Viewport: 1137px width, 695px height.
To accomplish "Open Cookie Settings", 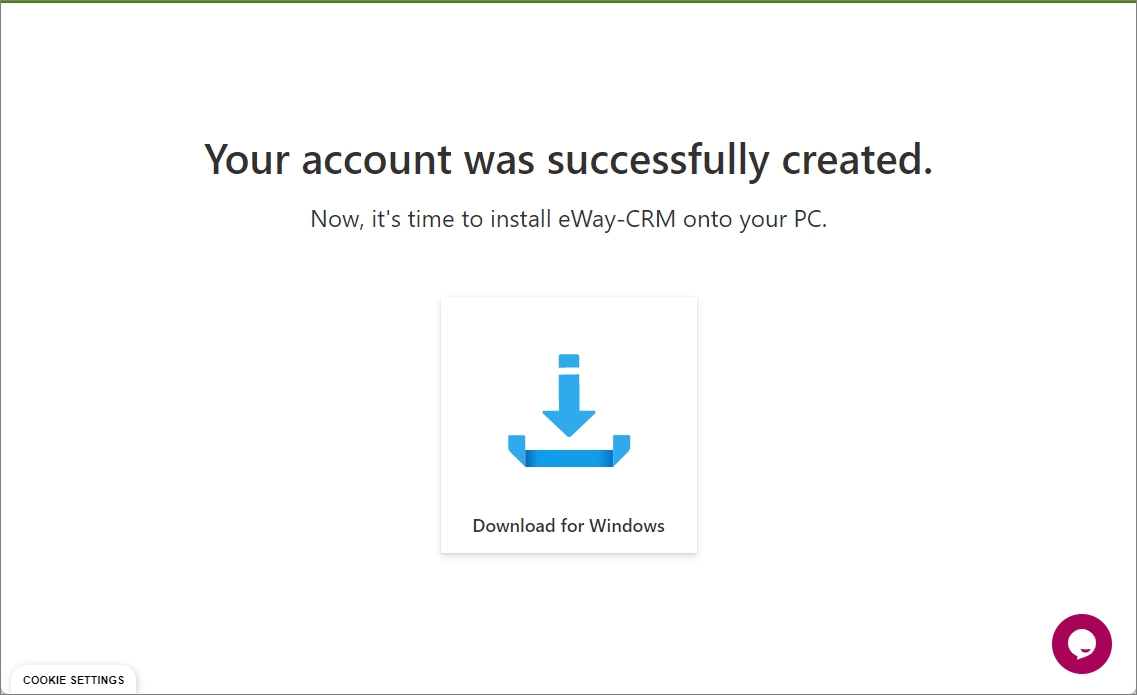I will pyautogui.click(x=73, y=680).
